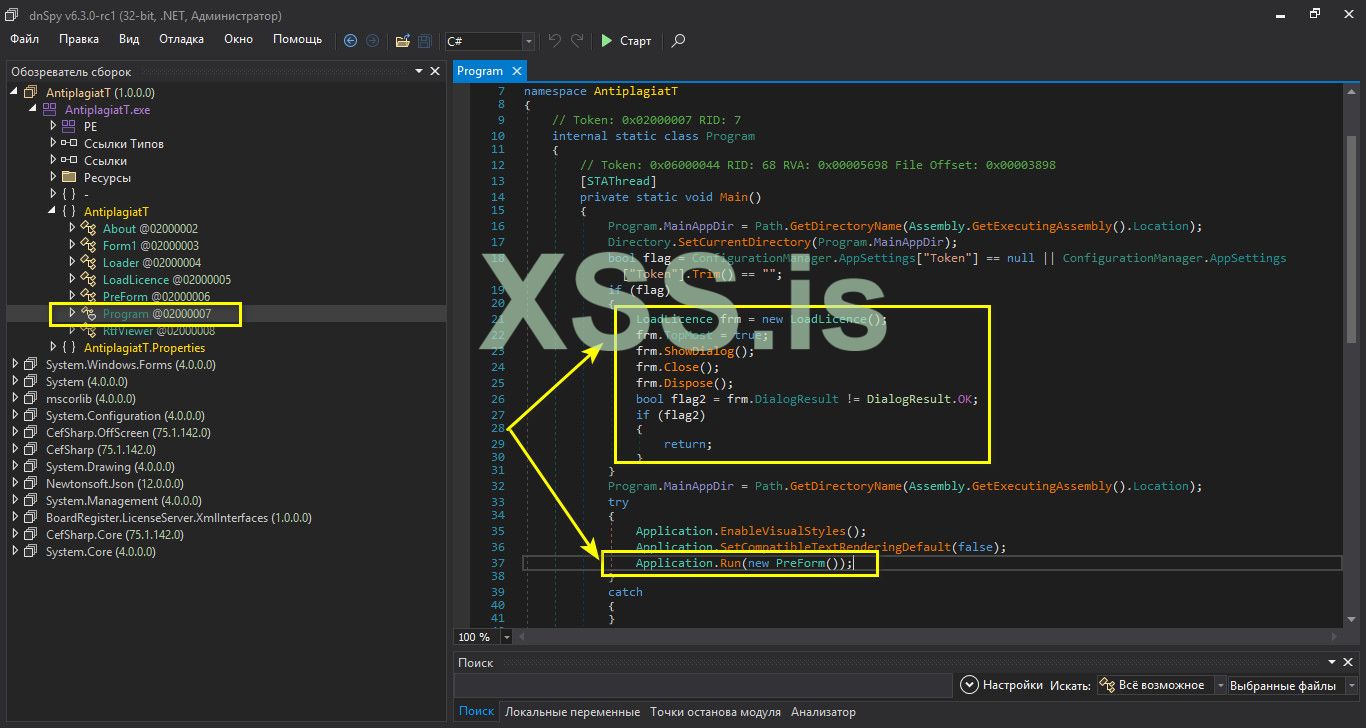Click the navigate back arrow icon
The height and width of the screenshot is (728, 1366).
coord(350,41)
